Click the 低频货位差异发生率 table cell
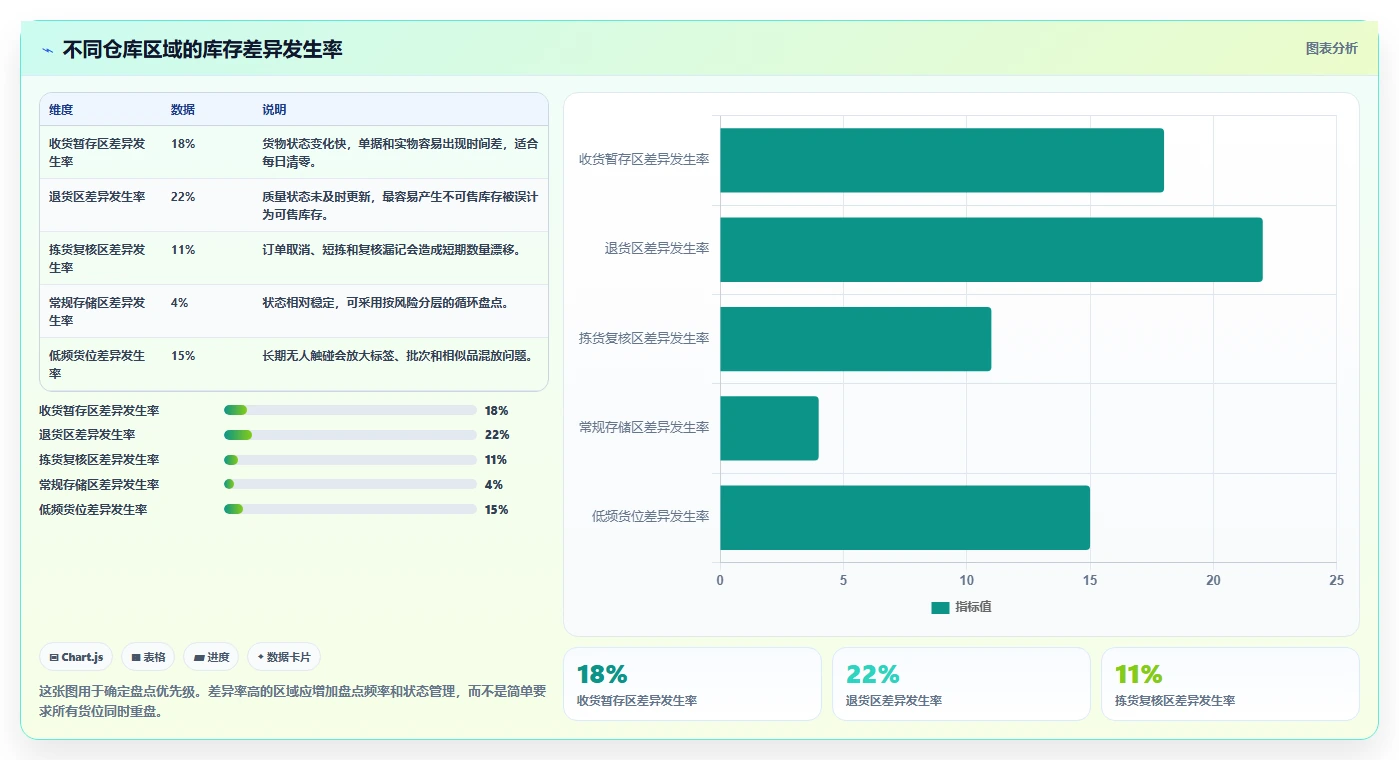 click(100, 364)
